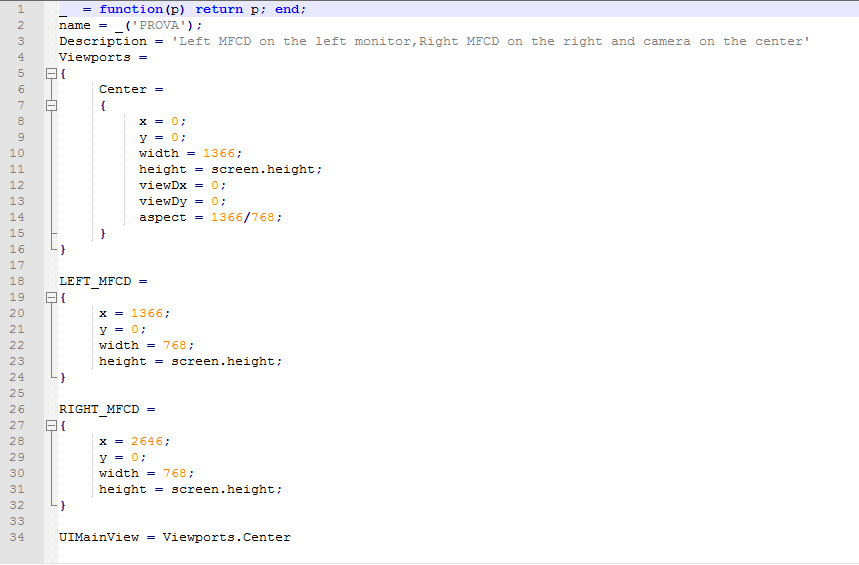
Task: Click the 'viewDy' variable name
Action: (x=163, y=201)
